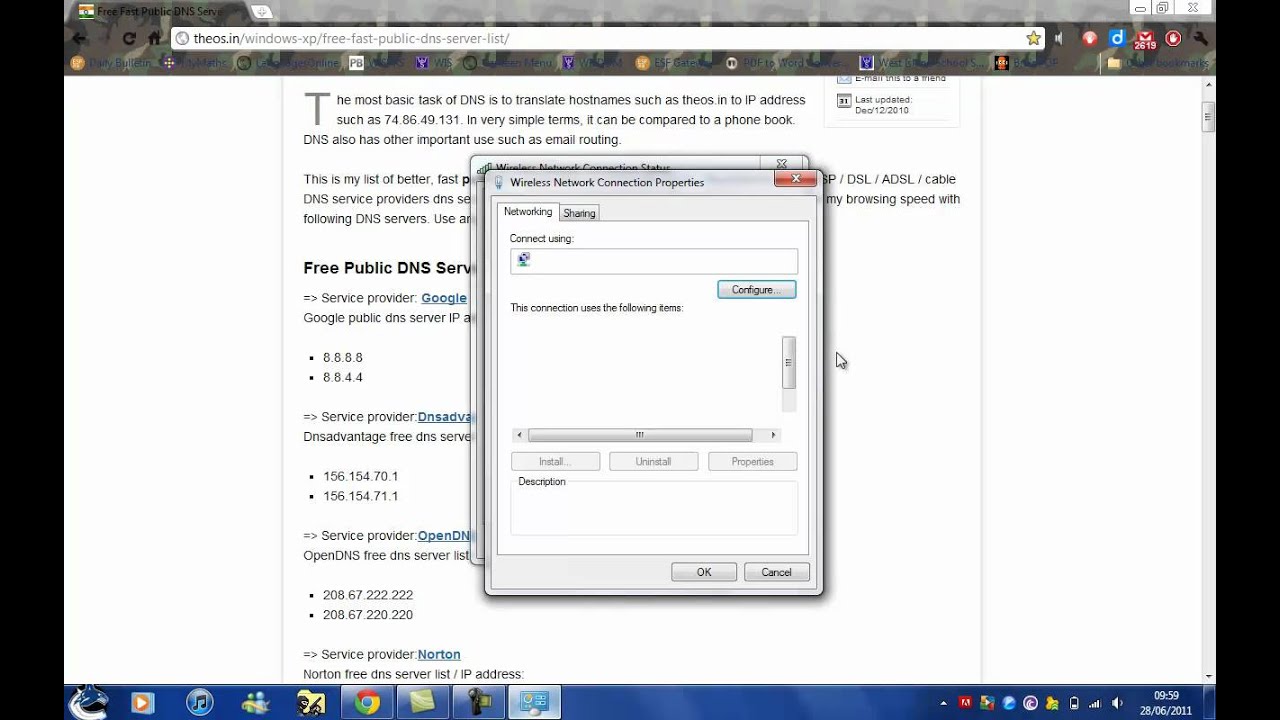The width and height of the screenshot is (1280, 720).
Task: Open the MyMaths bookmark
Action: tap(196, 63)
